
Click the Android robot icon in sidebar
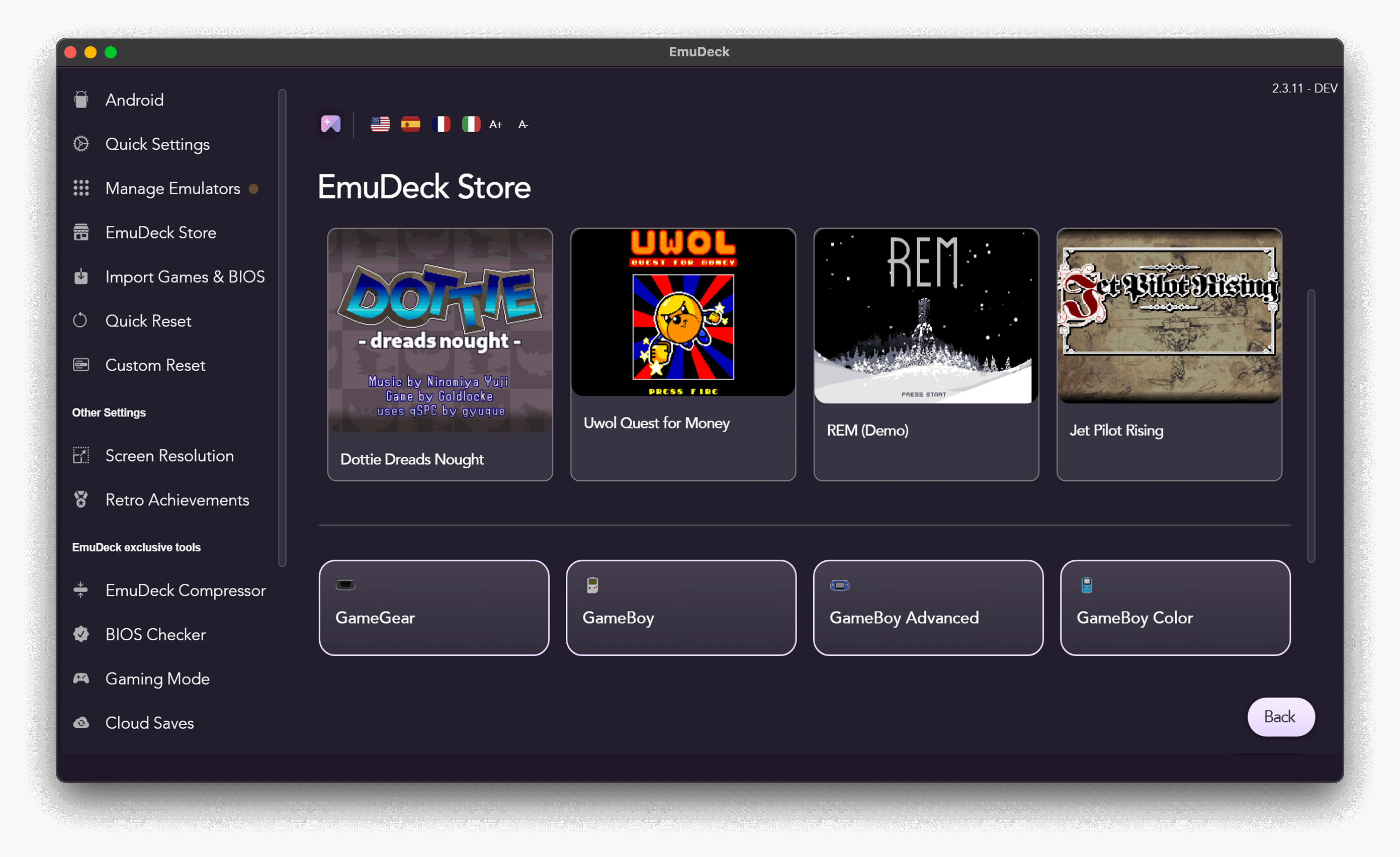click(81, 100)
